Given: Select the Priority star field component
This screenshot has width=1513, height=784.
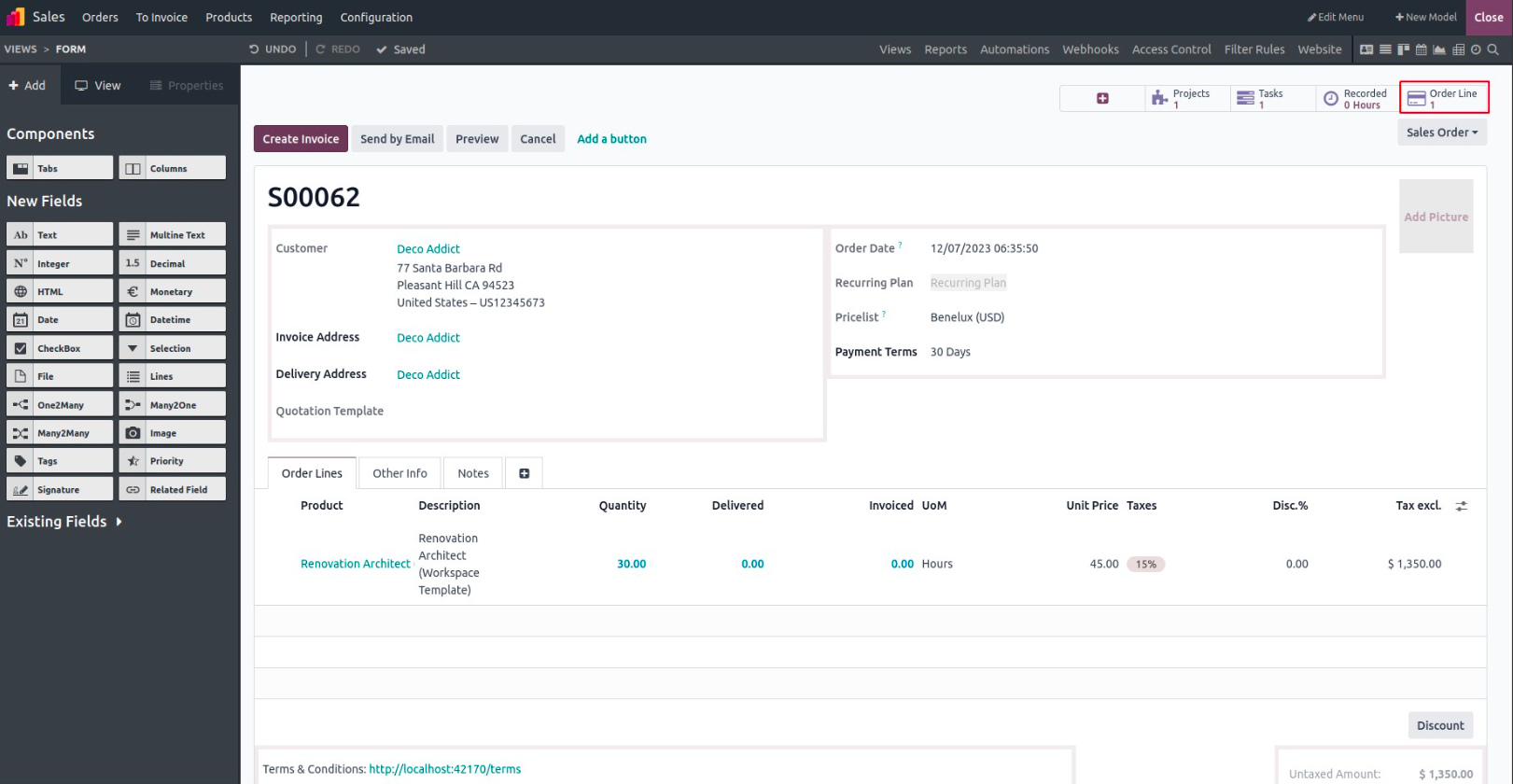Looking at the screenshot, I should pyautogui.click(x=172, y=461).
